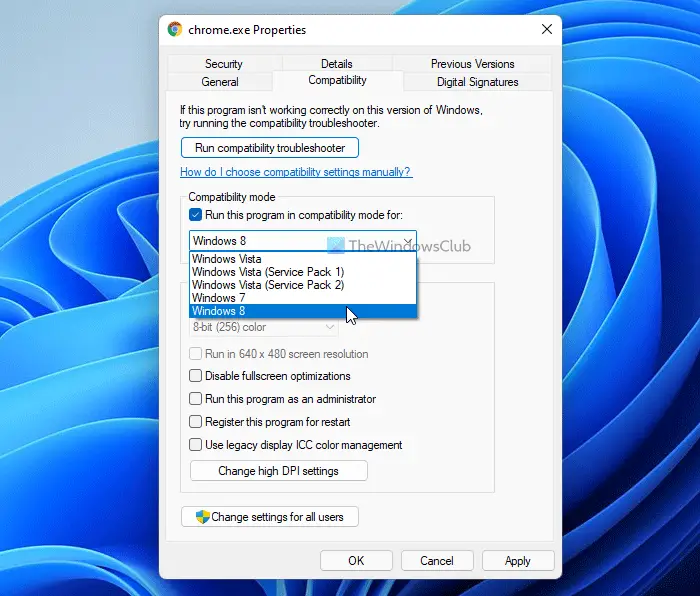Open the Digital Signatures tab
The image size is (700, 596).
coord(477,82)
